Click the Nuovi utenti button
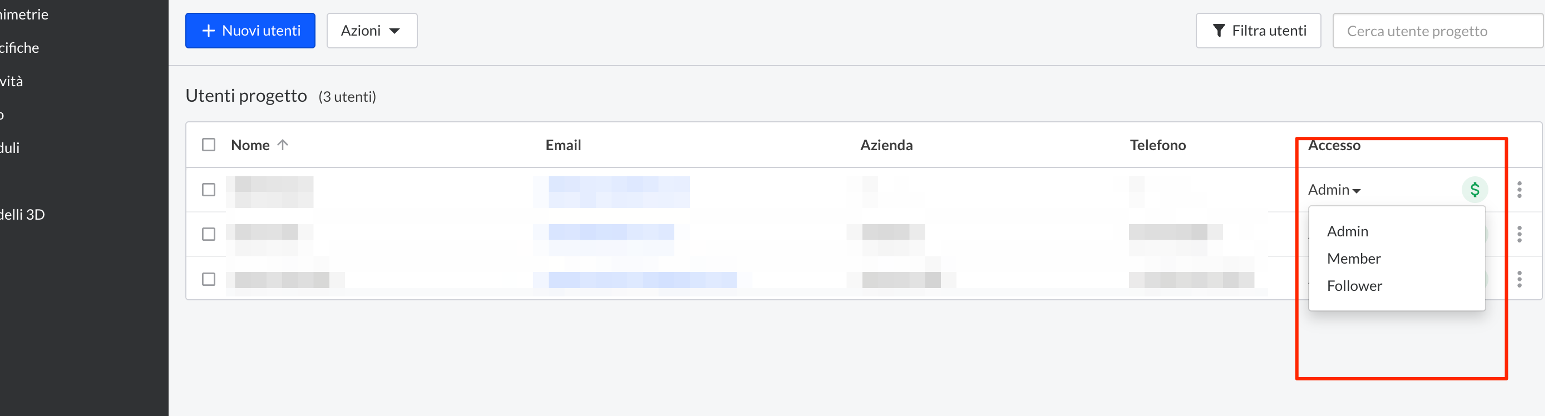The height and width of the screenshot is (416, 1568). [250, 31]
